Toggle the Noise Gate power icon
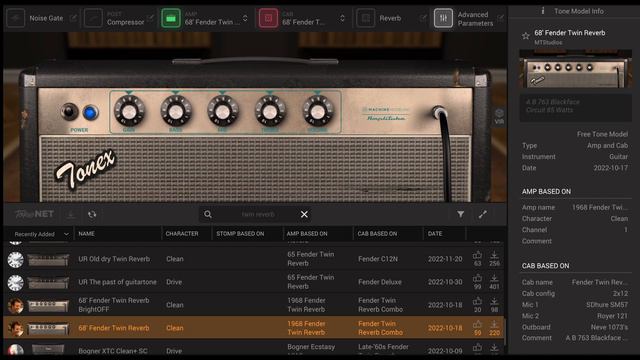The image size is (640, 360). point(16,18)
